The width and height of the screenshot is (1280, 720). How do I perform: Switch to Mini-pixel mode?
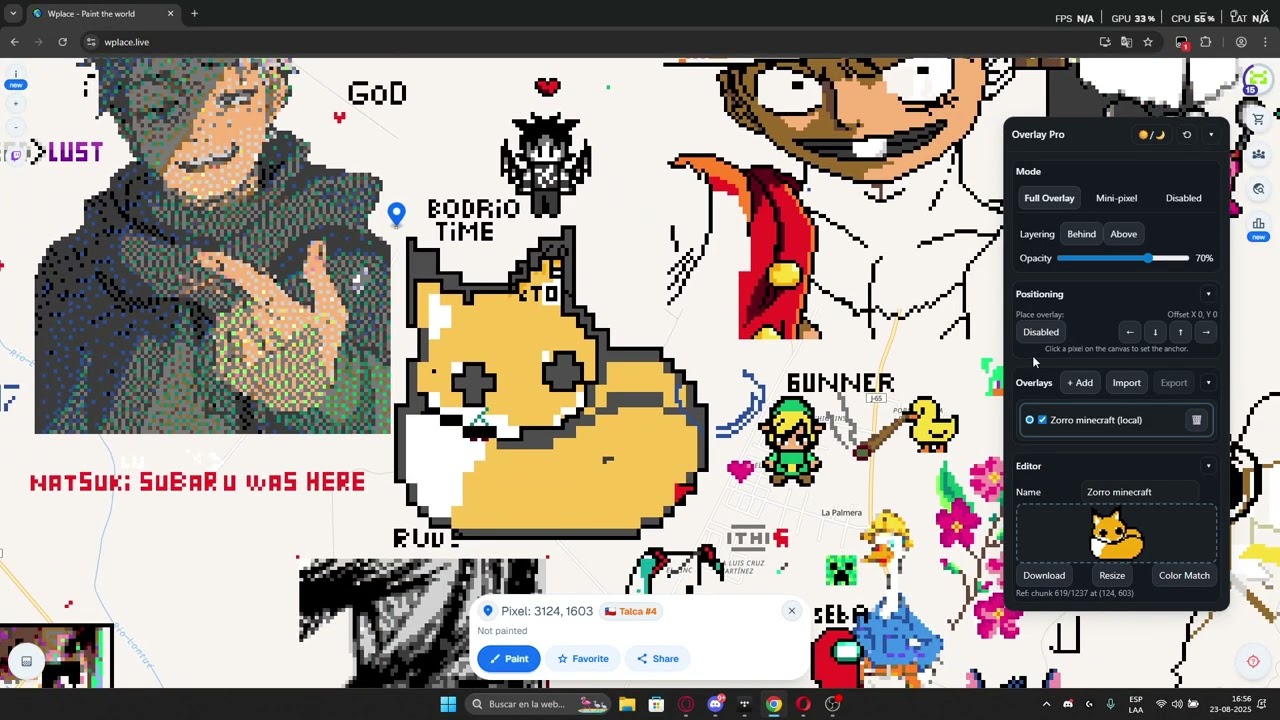coord(1116,198)
